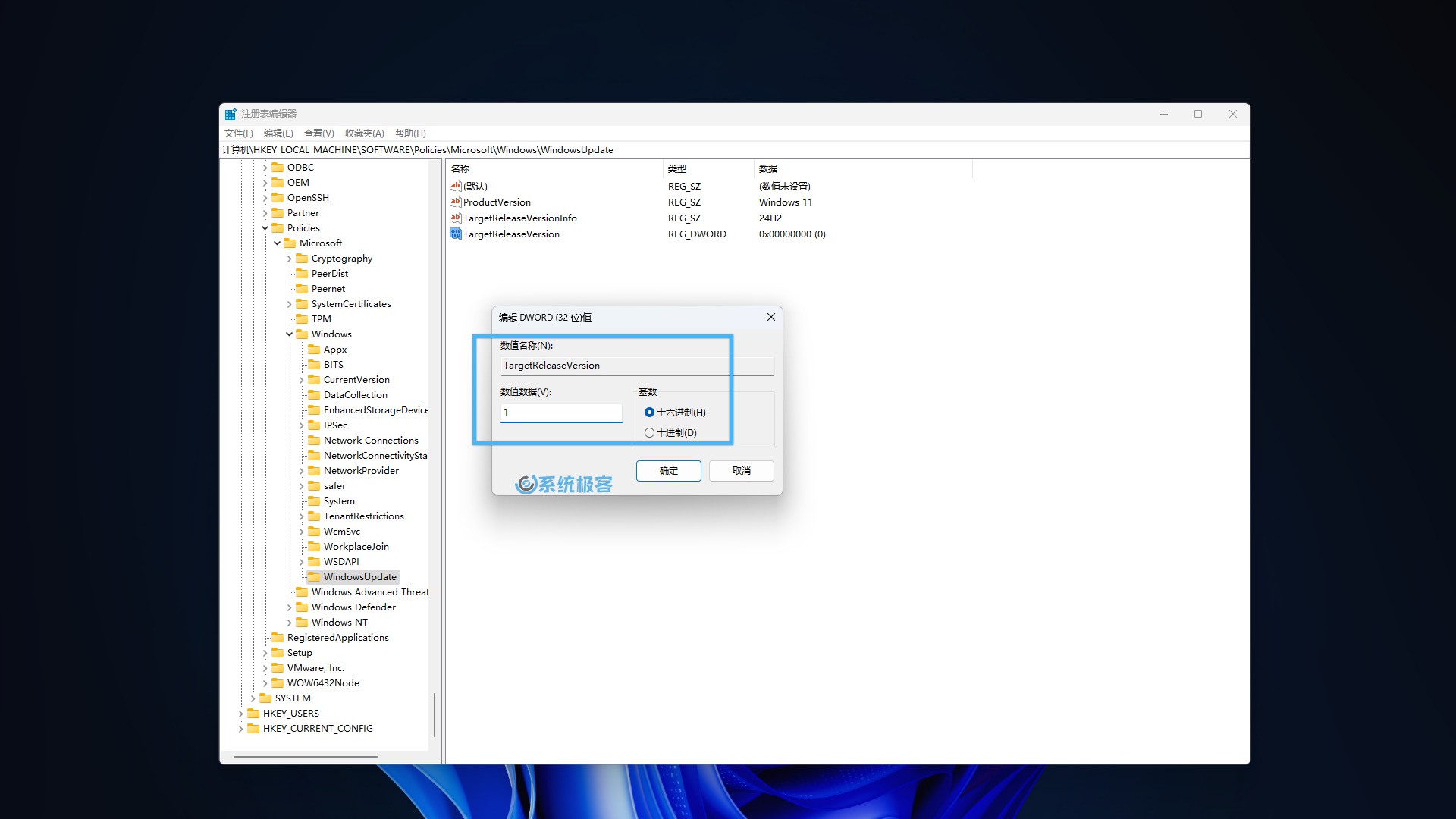Select the 十进制(D) decimal radio button
Viewport: 1456px width, 819px height.
coord(649,433)
